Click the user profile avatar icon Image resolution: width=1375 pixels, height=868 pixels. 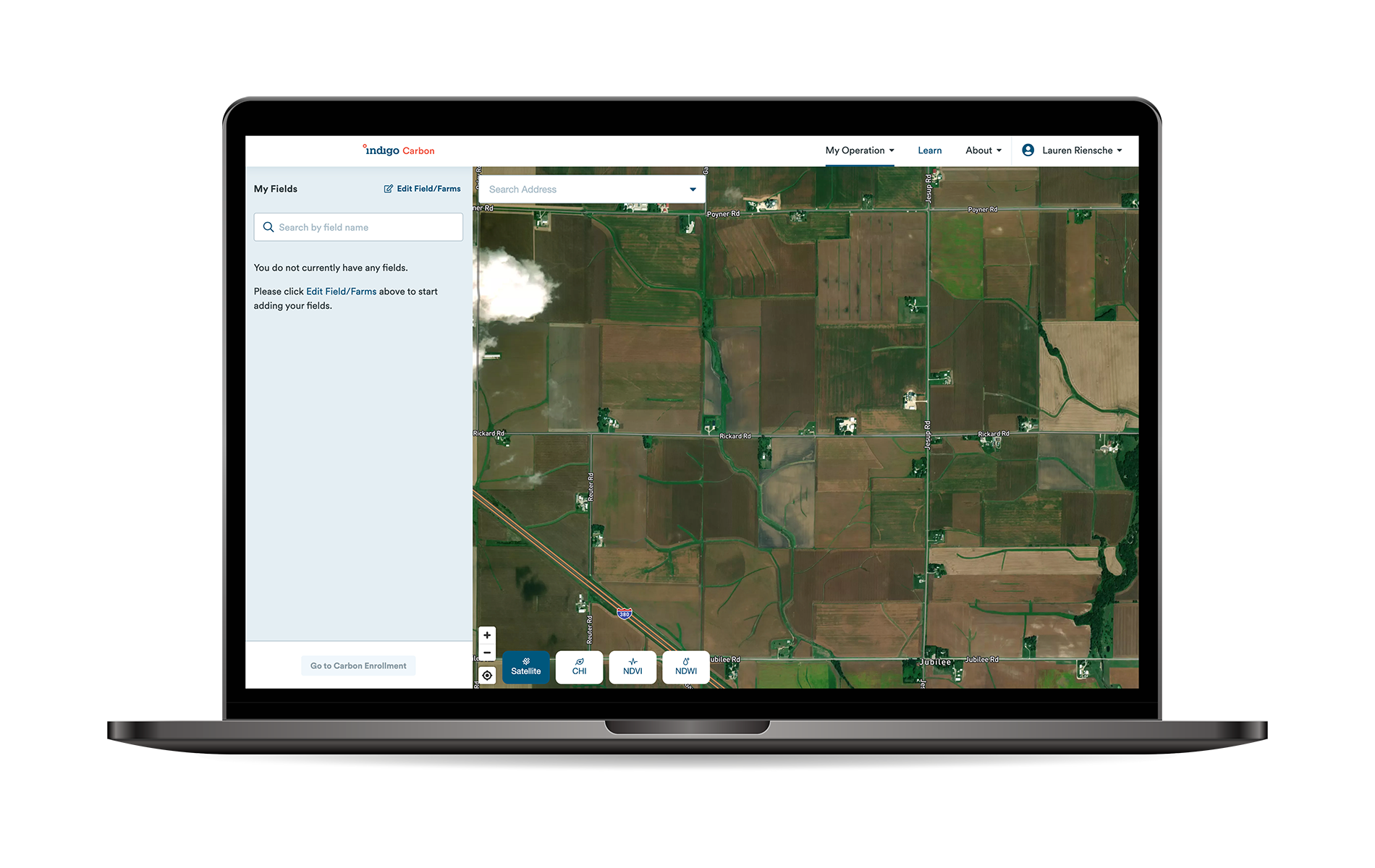coord(1028,150)
